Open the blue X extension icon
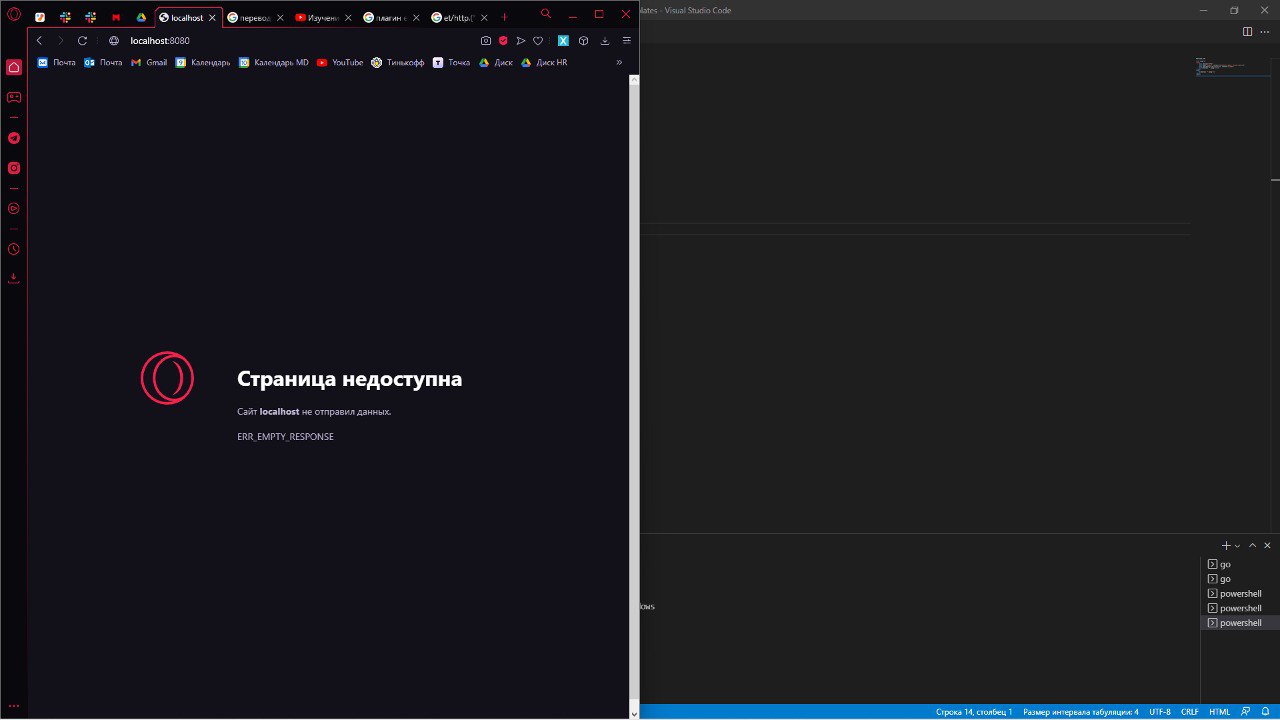Viewport: 1280px width, 720px height. click(x=563, y=41)
